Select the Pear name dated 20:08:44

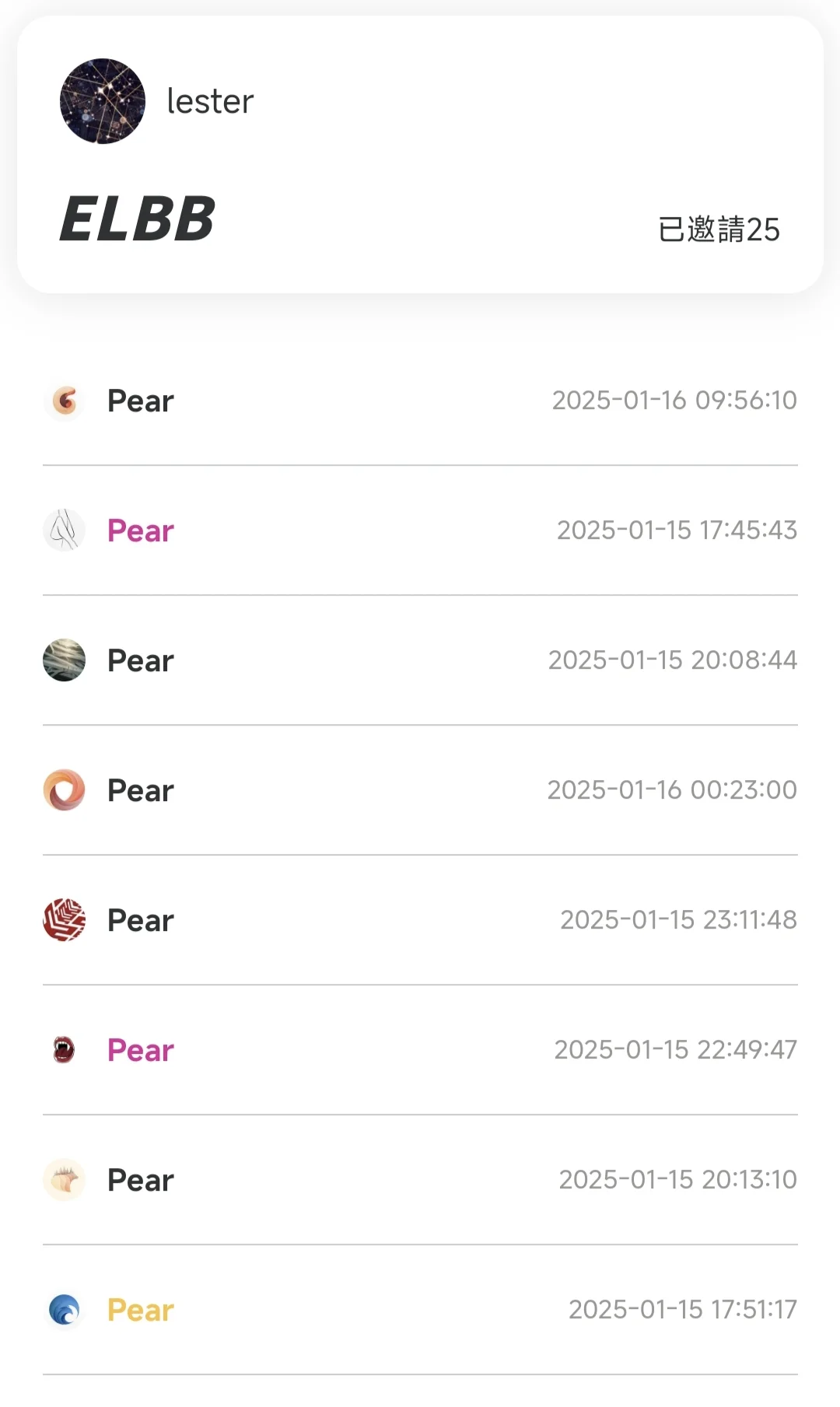click(x=141, y=661)
